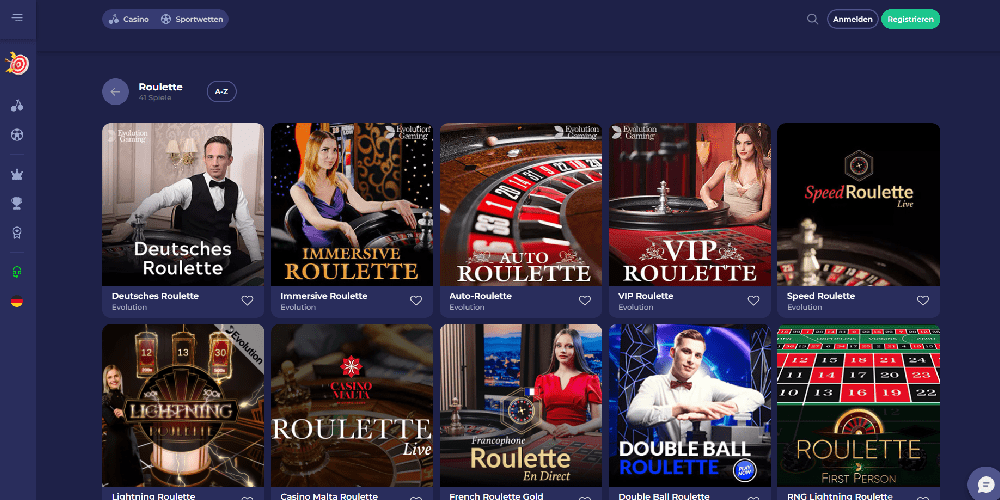Open the crown icon in sidebar
The width and height of the screenshot is (1000, 500).
pyautogui.click(x=17, y=175)
